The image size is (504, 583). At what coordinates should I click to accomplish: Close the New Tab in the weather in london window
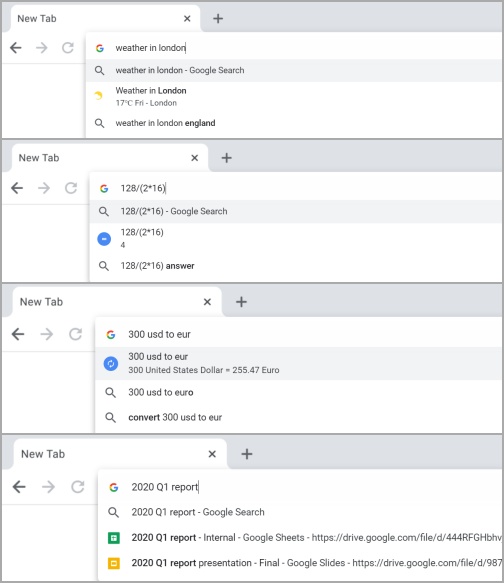click(187, 18)
